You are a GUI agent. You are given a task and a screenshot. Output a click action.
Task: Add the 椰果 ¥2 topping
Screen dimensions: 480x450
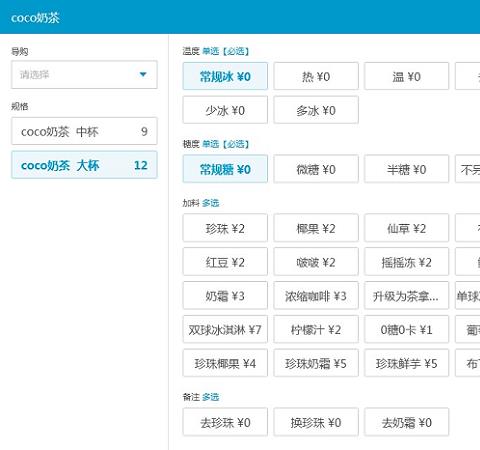click(x=316, y=228)
